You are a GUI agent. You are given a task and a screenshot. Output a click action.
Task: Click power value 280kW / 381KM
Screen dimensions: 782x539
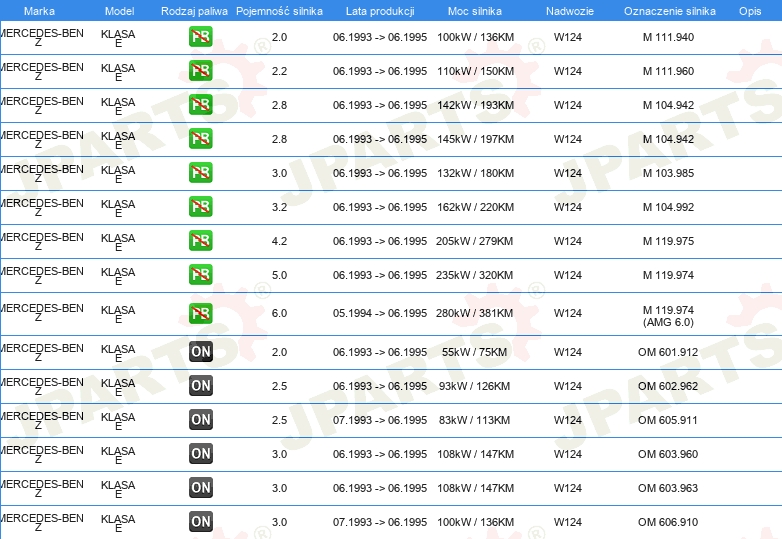pos(474,313)
